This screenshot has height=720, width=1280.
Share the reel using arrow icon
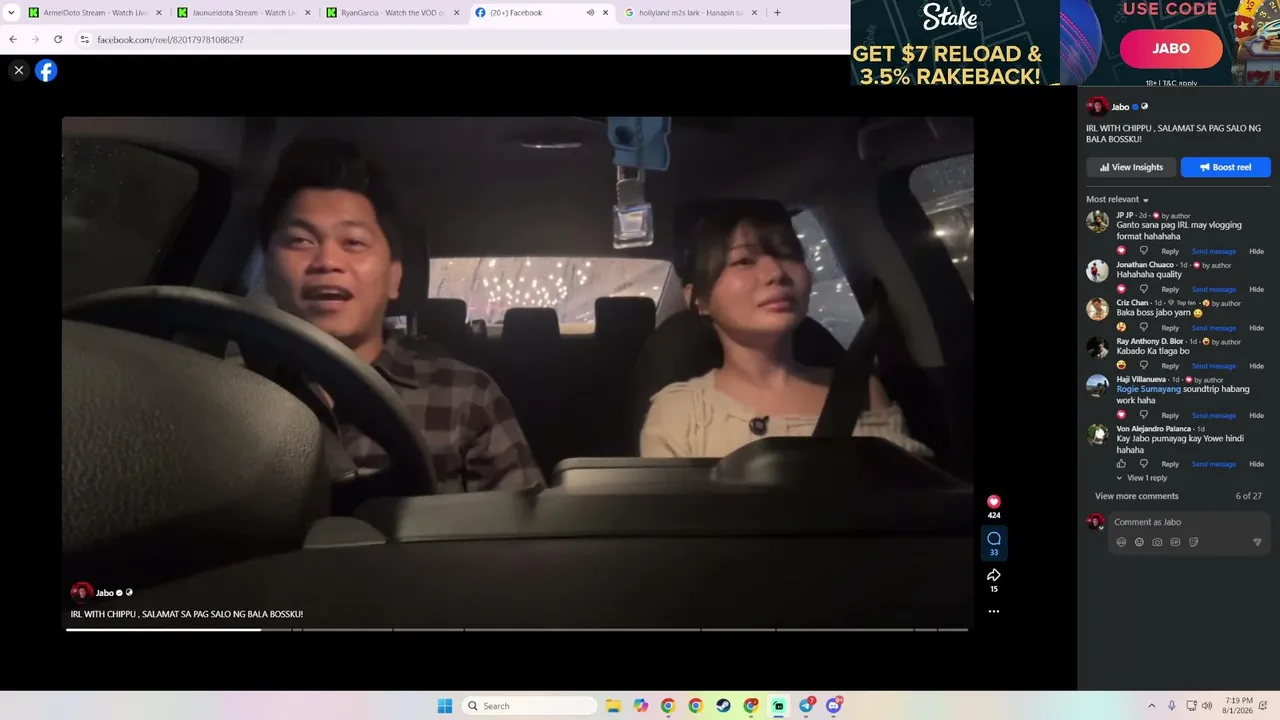(993, 575)
